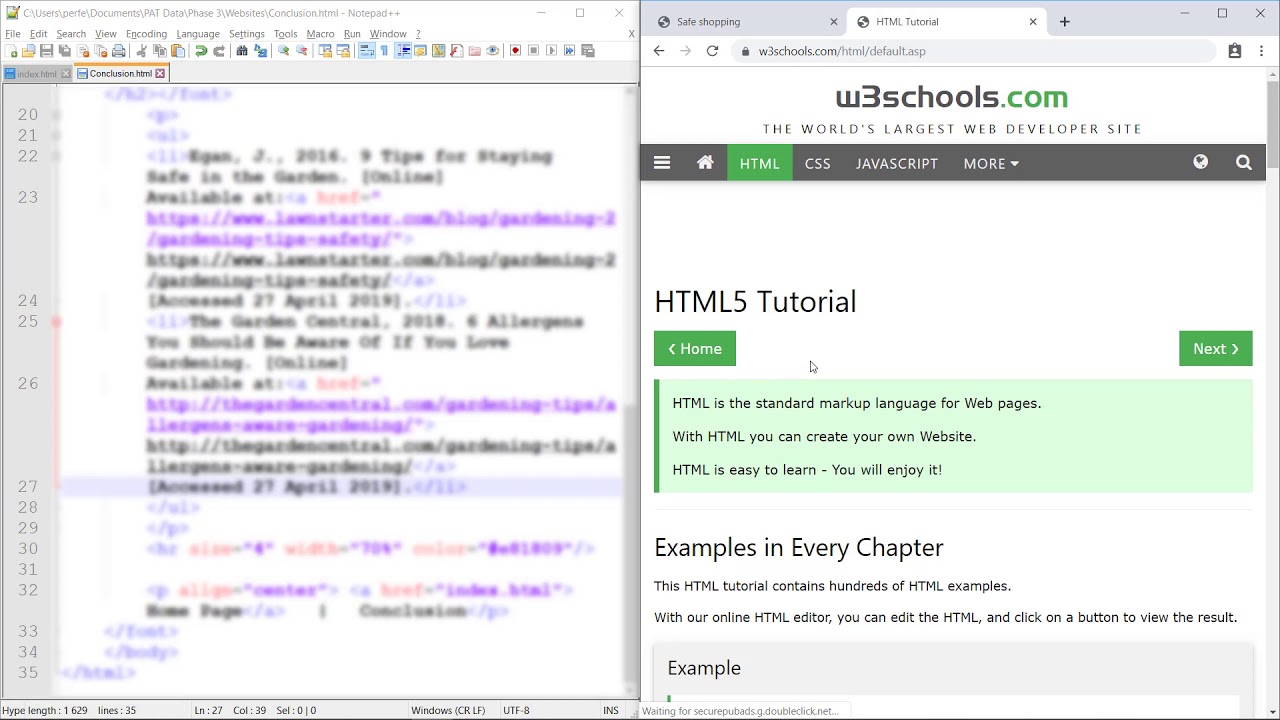
Task: Click the w3schools home house icon
Action: (x=705, y=163)
